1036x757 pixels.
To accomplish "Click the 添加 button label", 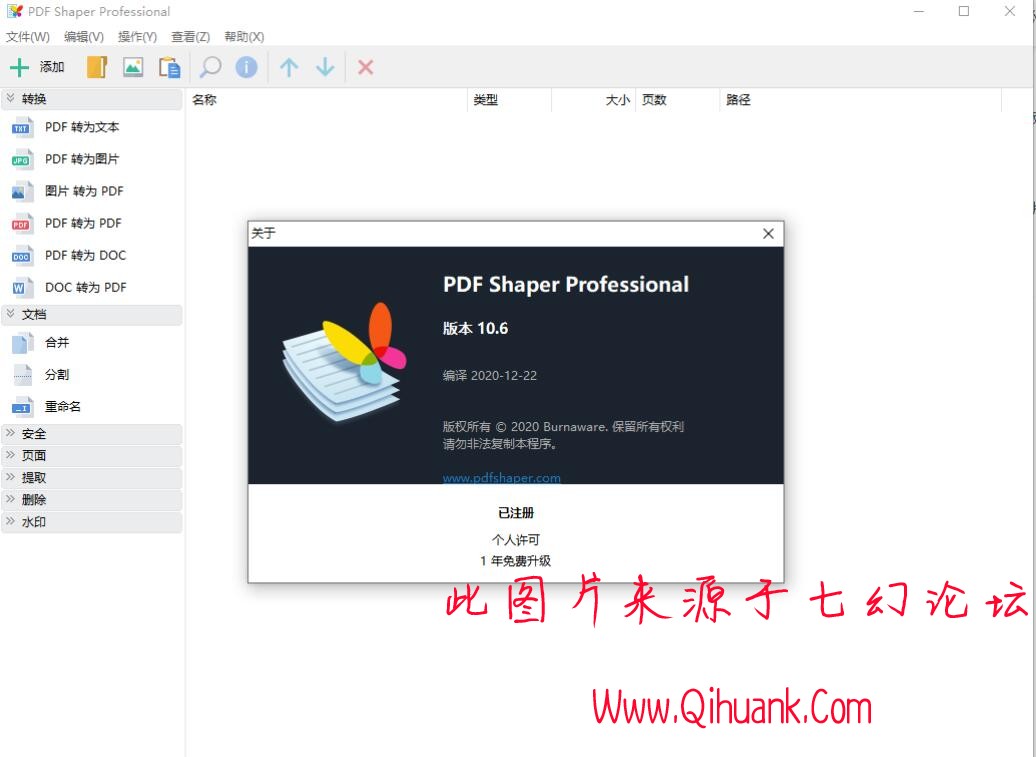I will click(52, 67).
